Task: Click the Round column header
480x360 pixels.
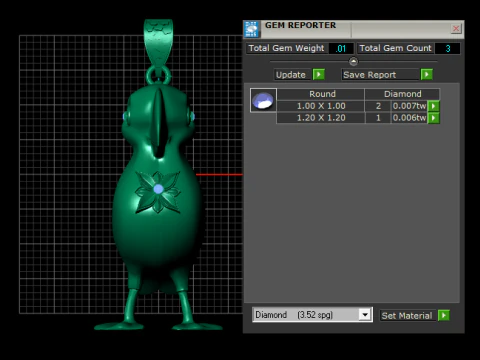Action: (321, 94)
